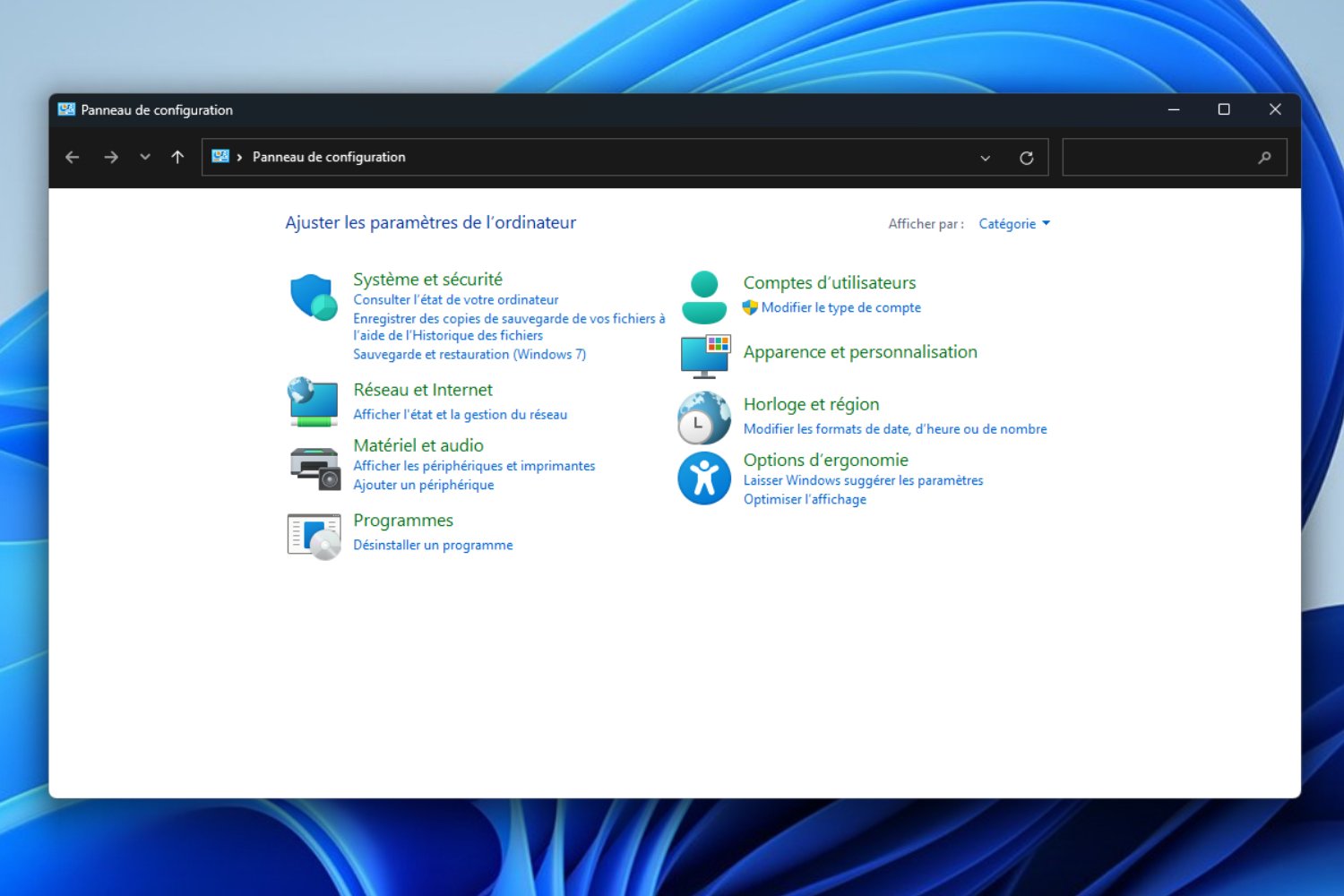
Task: Click the title bar control panel icon
Action: pos(66,109)
